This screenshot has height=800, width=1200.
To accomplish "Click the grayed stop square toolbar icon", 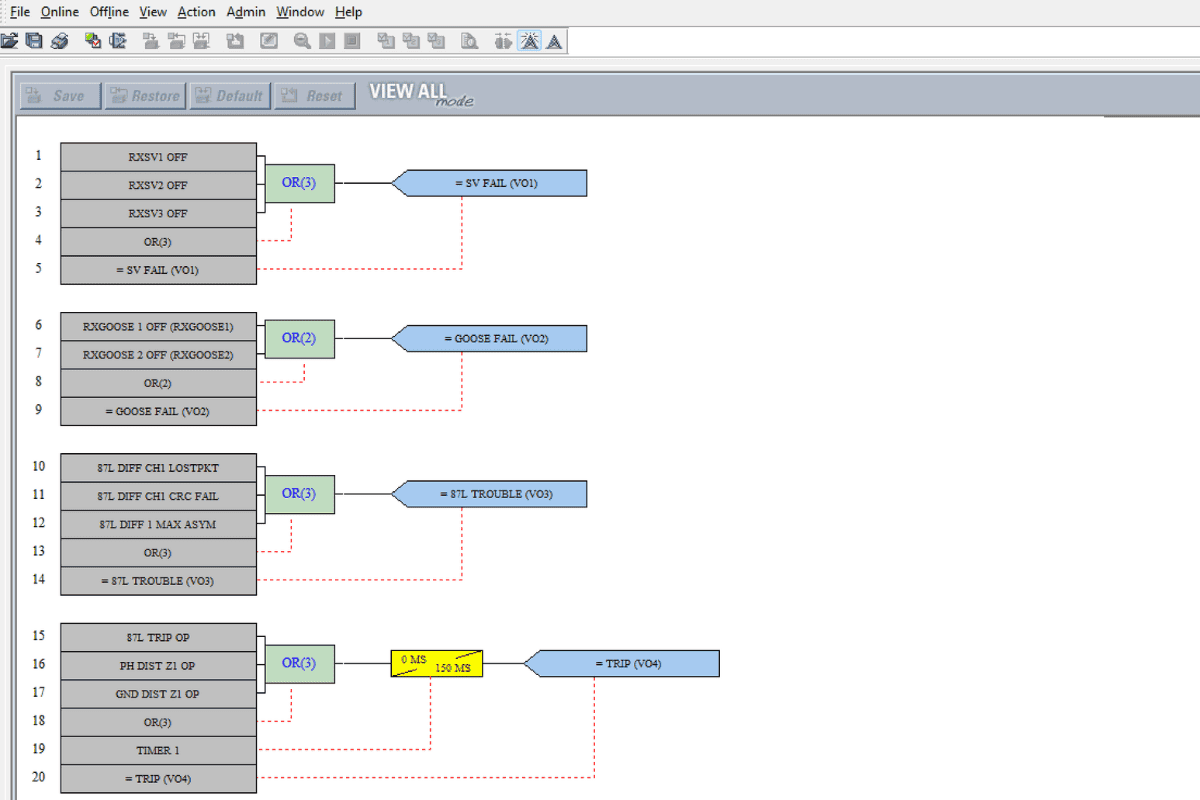I will click(x=352, y=41).
